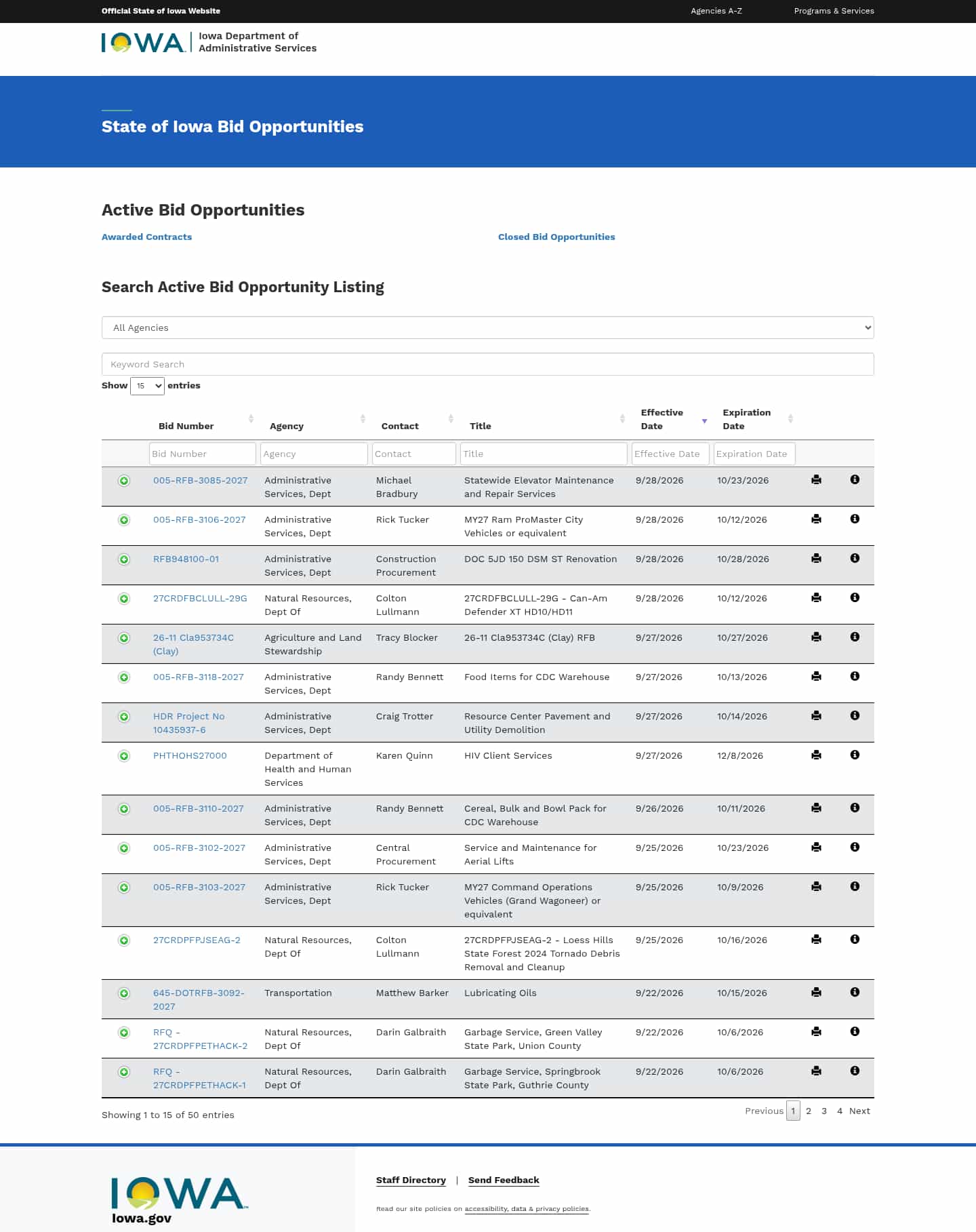The image size is (976, 1232).
Task: Open info for Service and Maintenance for Aerial Lifts
Action: (855, 847)
